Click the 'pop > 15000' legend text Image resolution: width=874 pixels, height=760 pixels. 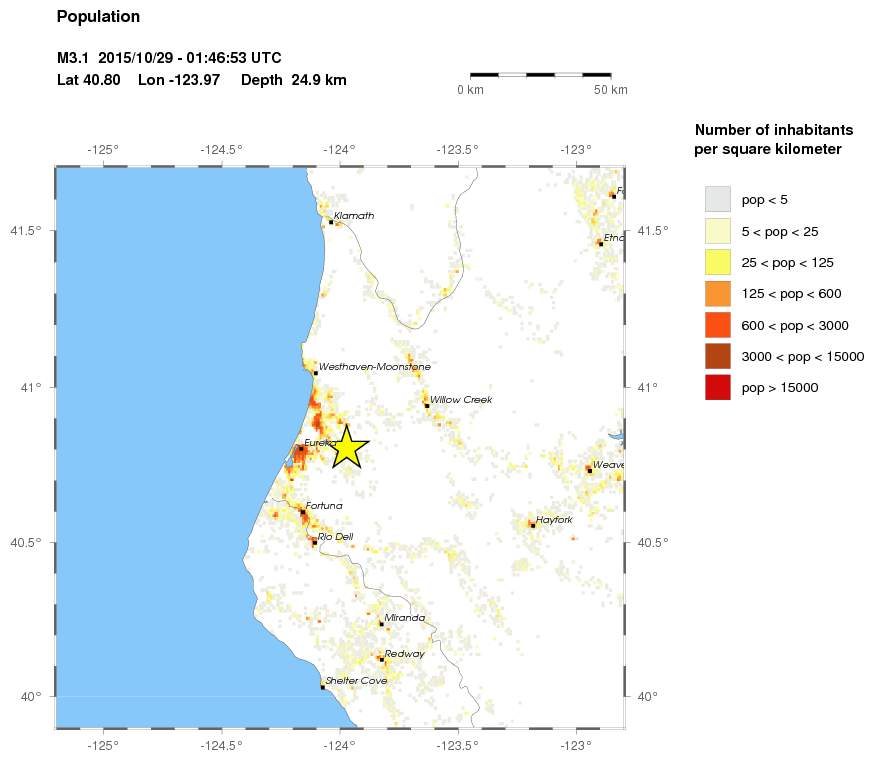coord(780,388)
